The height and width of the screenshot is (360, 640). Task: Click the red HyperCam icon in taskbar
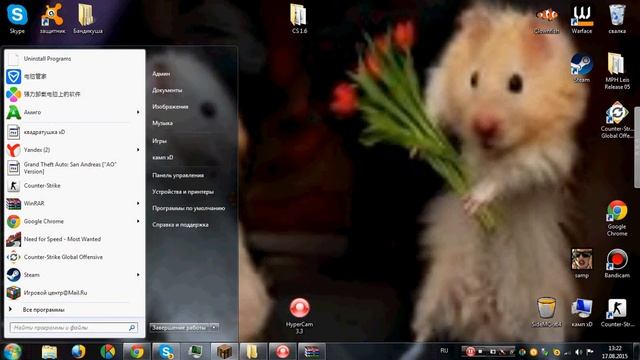coord(282,351)
